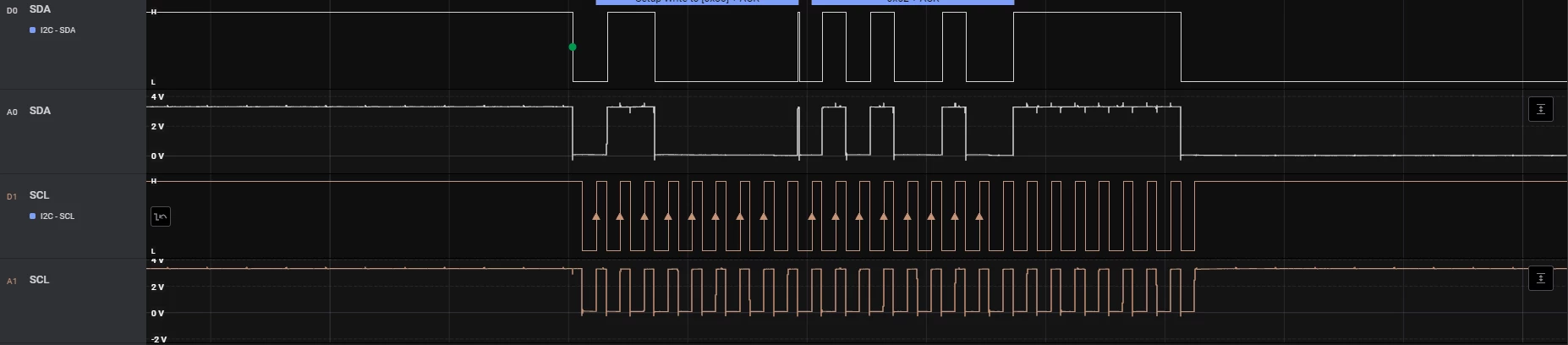This screenshot has height=345, width=1568.
Task: Click the A1 channel number
Action: [12, 282]
